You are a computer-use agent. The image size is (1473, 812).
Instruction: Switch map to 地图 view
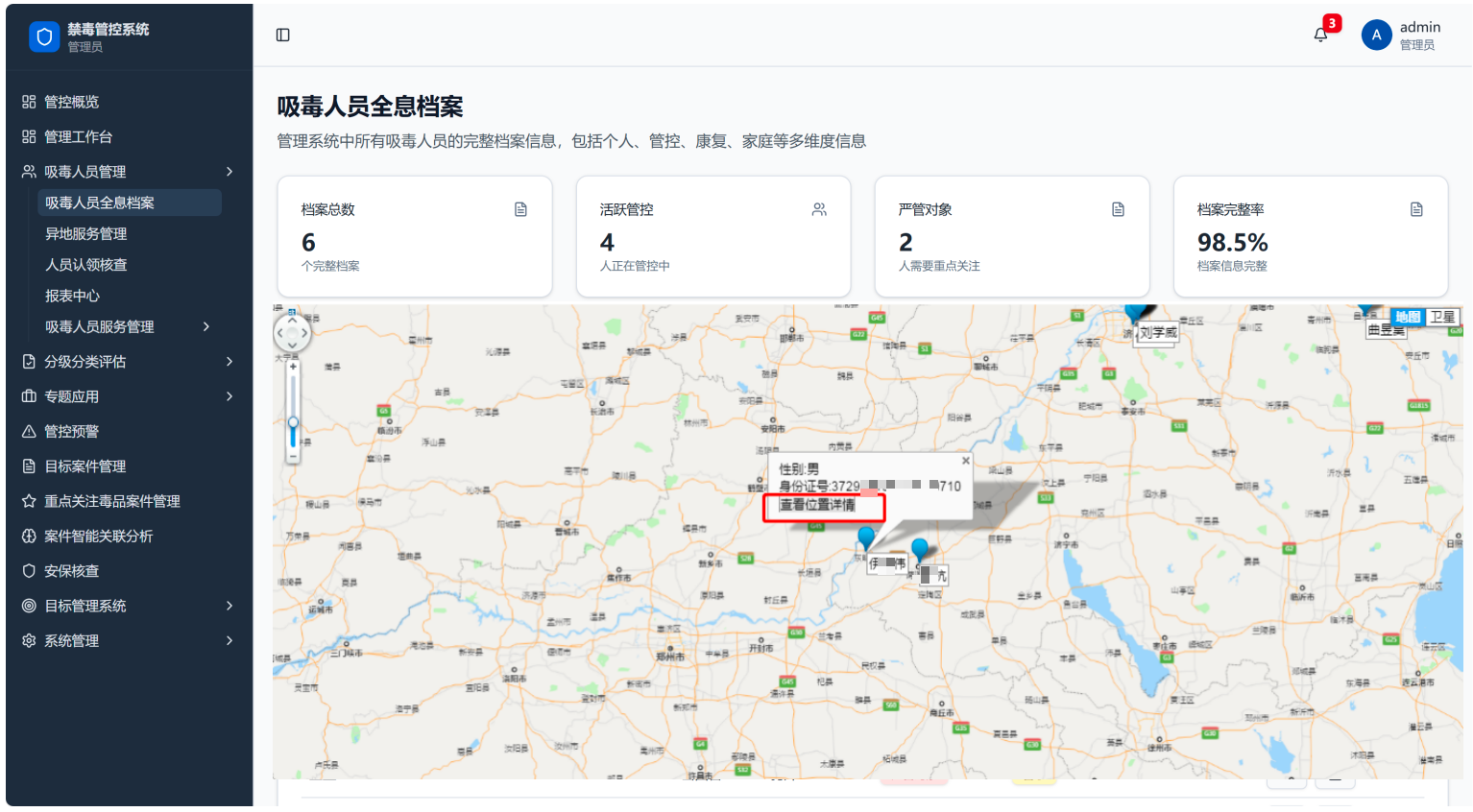pos(1409,317)
